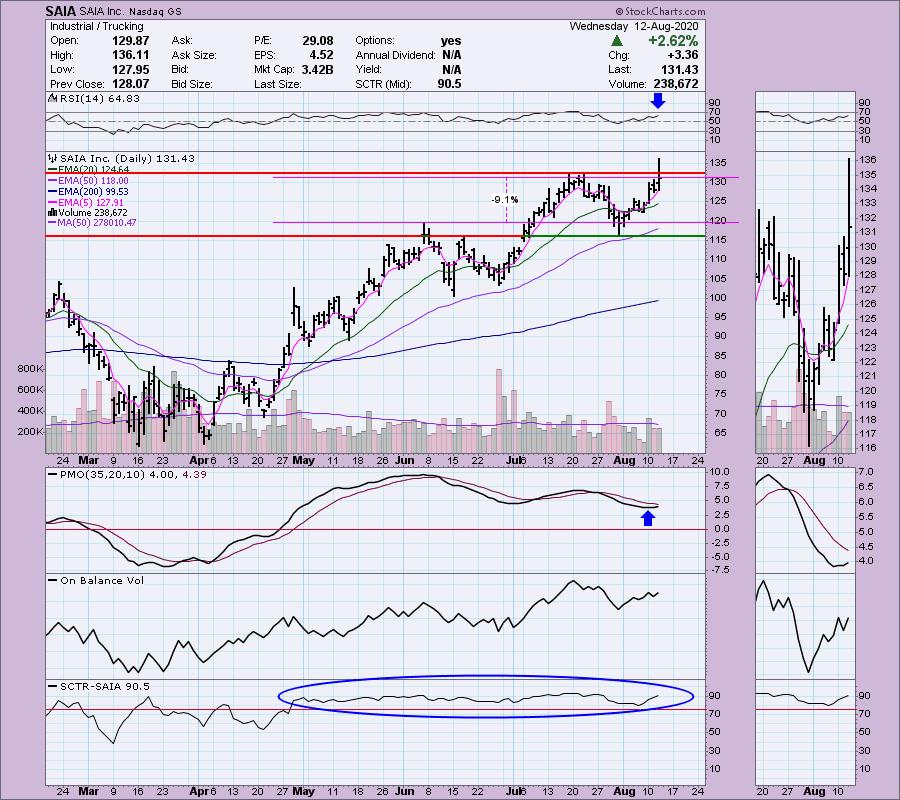The image size is (900, 800).
Task: Click the 200K volume axis label
Action: tap(30, 431)
